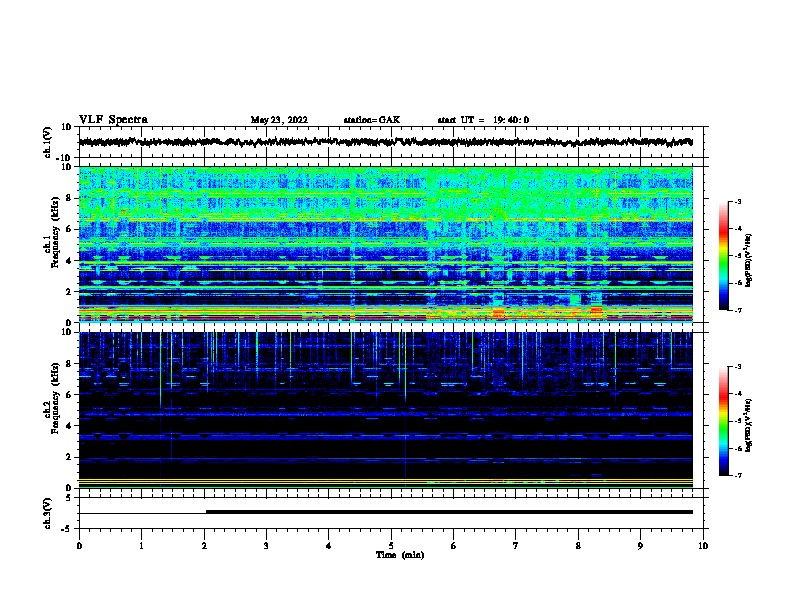This screenshot has width=792, height=612.
Task: Click the "VLF Spectra" plot title
Action: pyautogui.click(x=113, y=120)
